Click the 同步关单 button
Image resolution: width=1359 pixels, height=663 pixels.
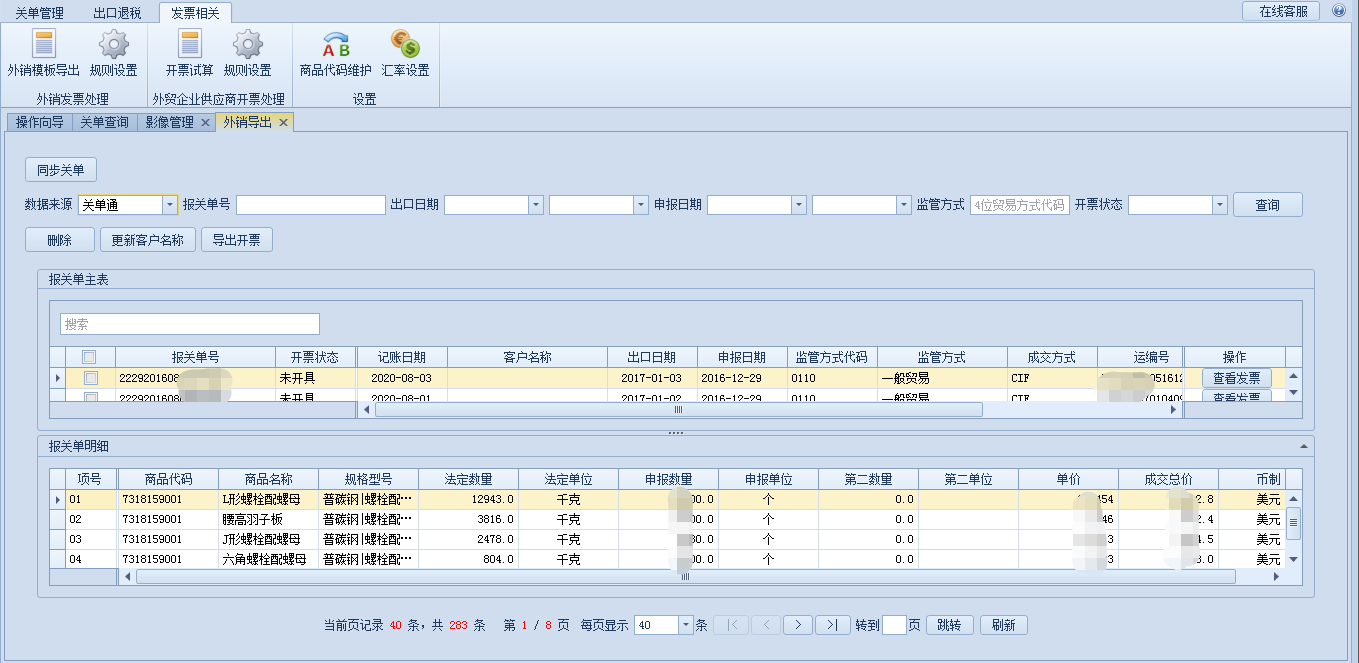point(61,170)
